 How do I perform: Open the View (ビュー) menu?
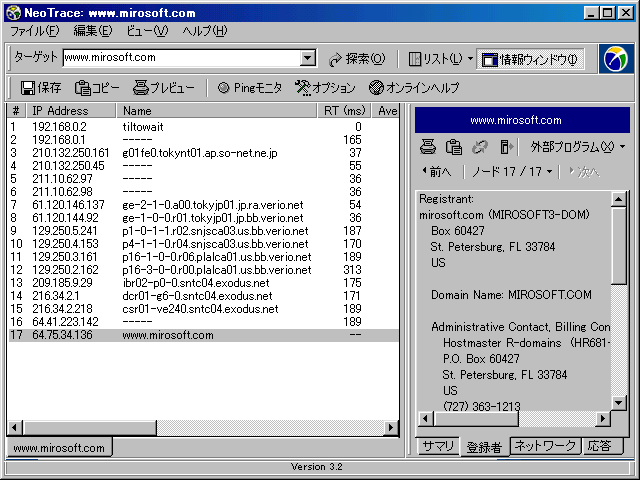pos(147,31)
